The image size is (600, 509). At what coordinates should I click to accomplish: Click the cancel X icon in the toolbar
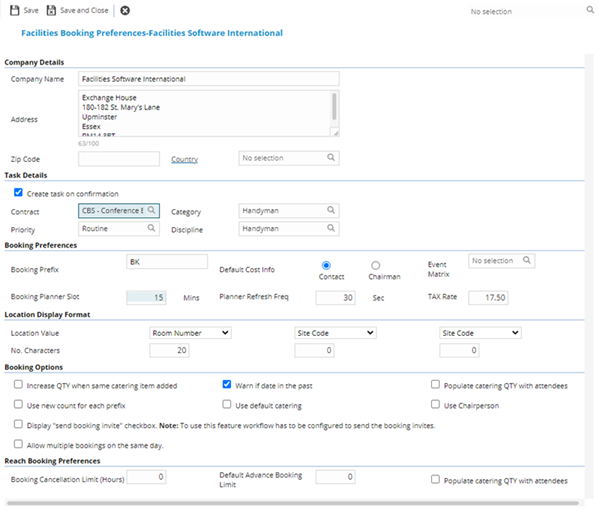(125, 11)
